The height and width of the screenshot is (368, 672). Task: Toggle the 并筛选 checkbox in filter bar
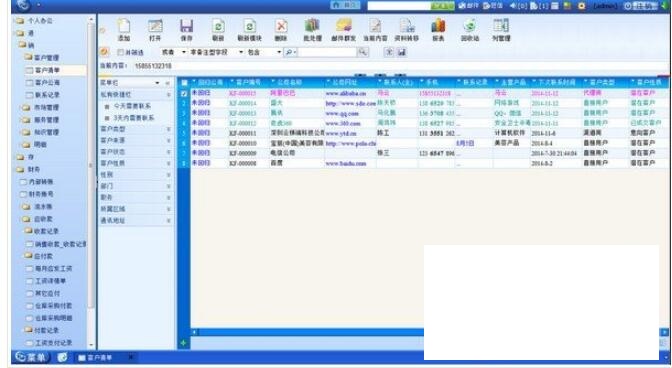(x=120, y=52)
